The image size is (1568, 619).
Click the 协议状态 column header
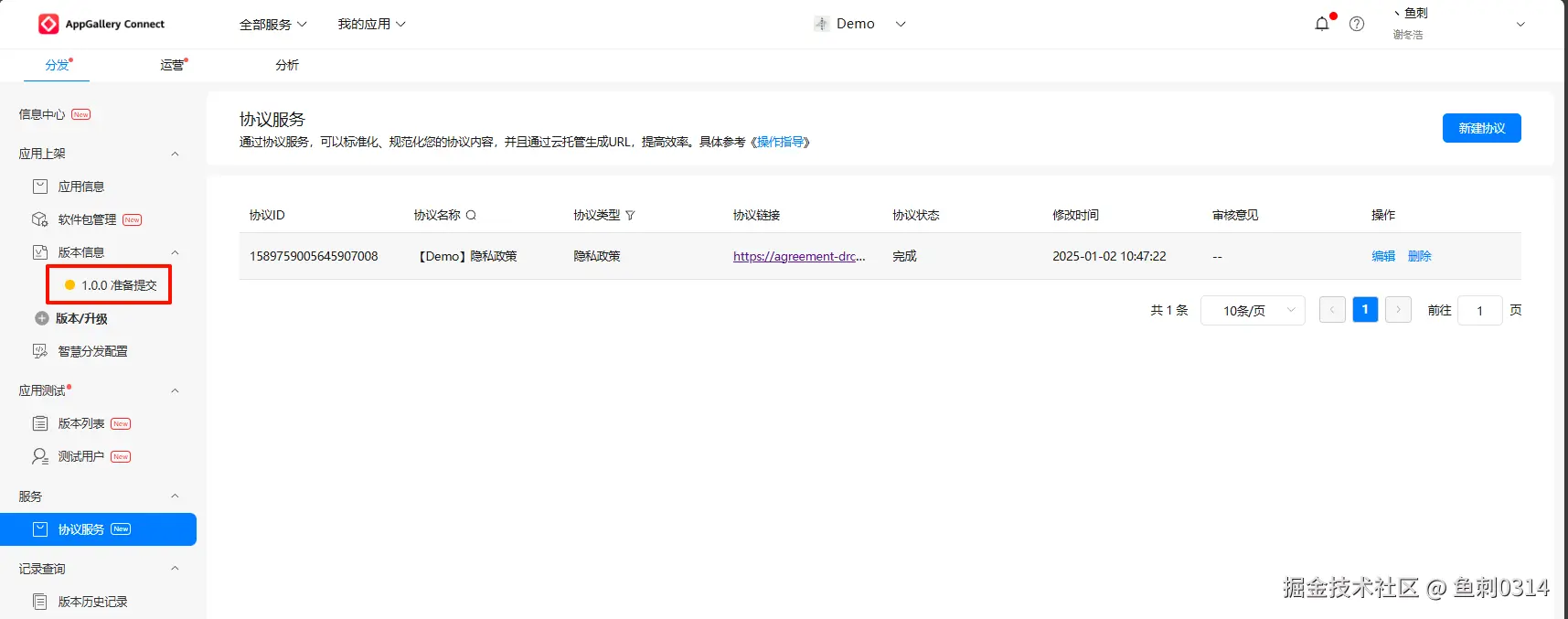(916, 215)
